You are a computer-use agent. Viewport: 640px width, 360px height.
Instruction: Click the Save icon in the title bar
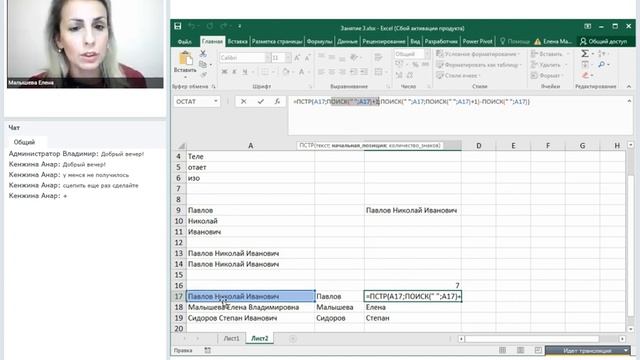(178, 27)
